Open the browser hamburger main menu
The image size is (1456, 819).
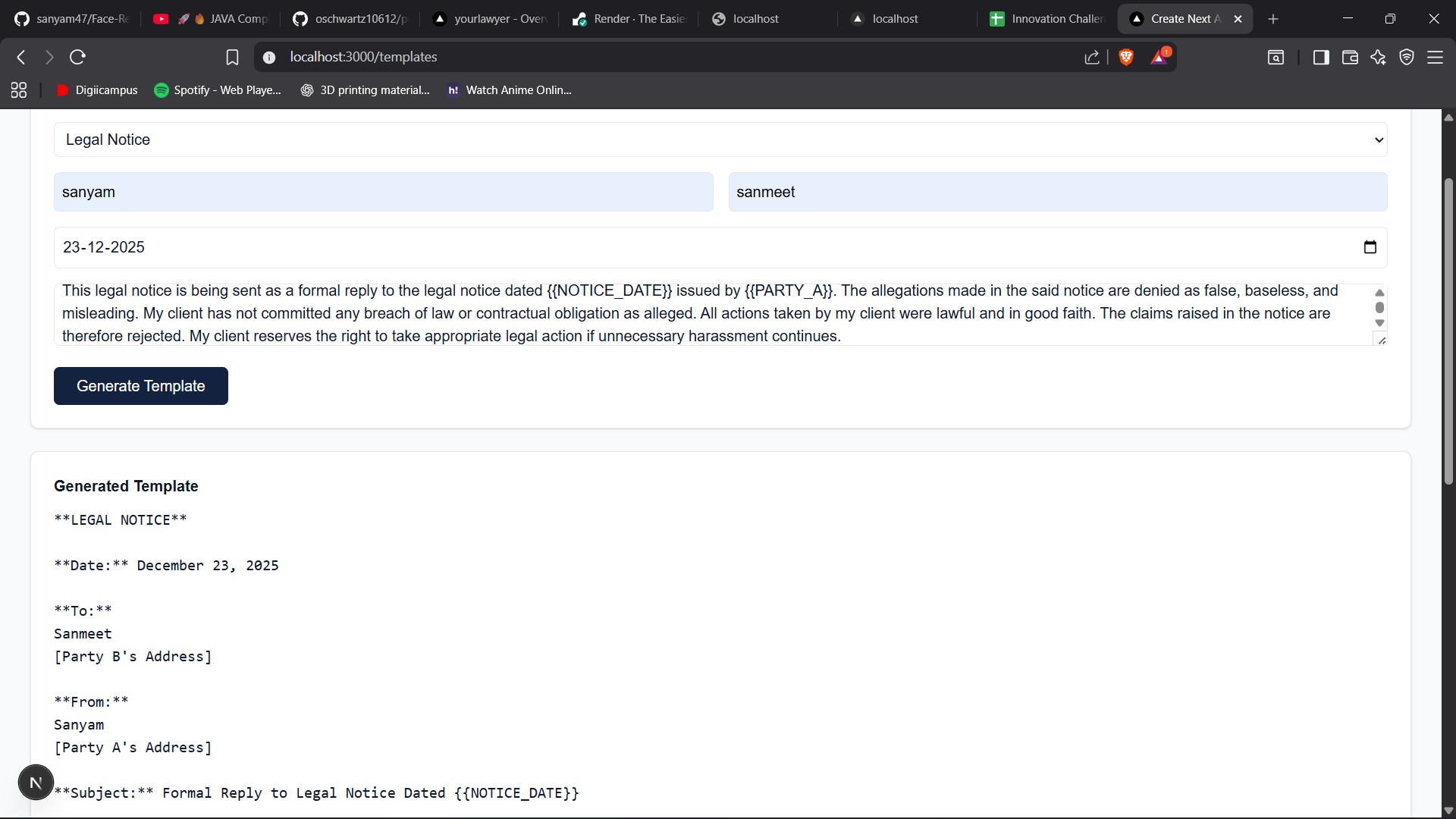tap(1435, 57)
